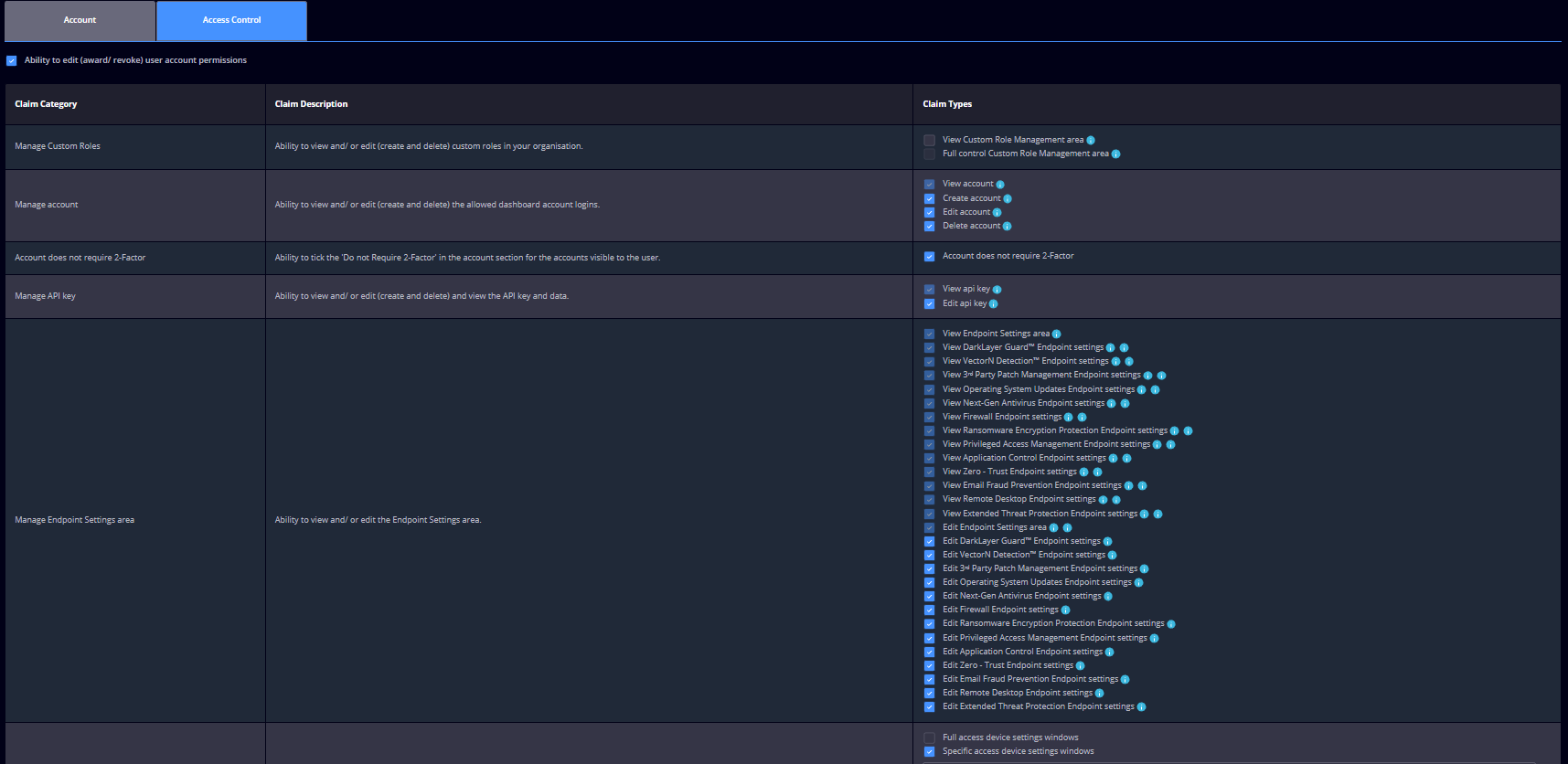Open info icon for Edit VectorN Detection Endpoint settings
Screen dimensions: 1568x764
(1112, 556)
